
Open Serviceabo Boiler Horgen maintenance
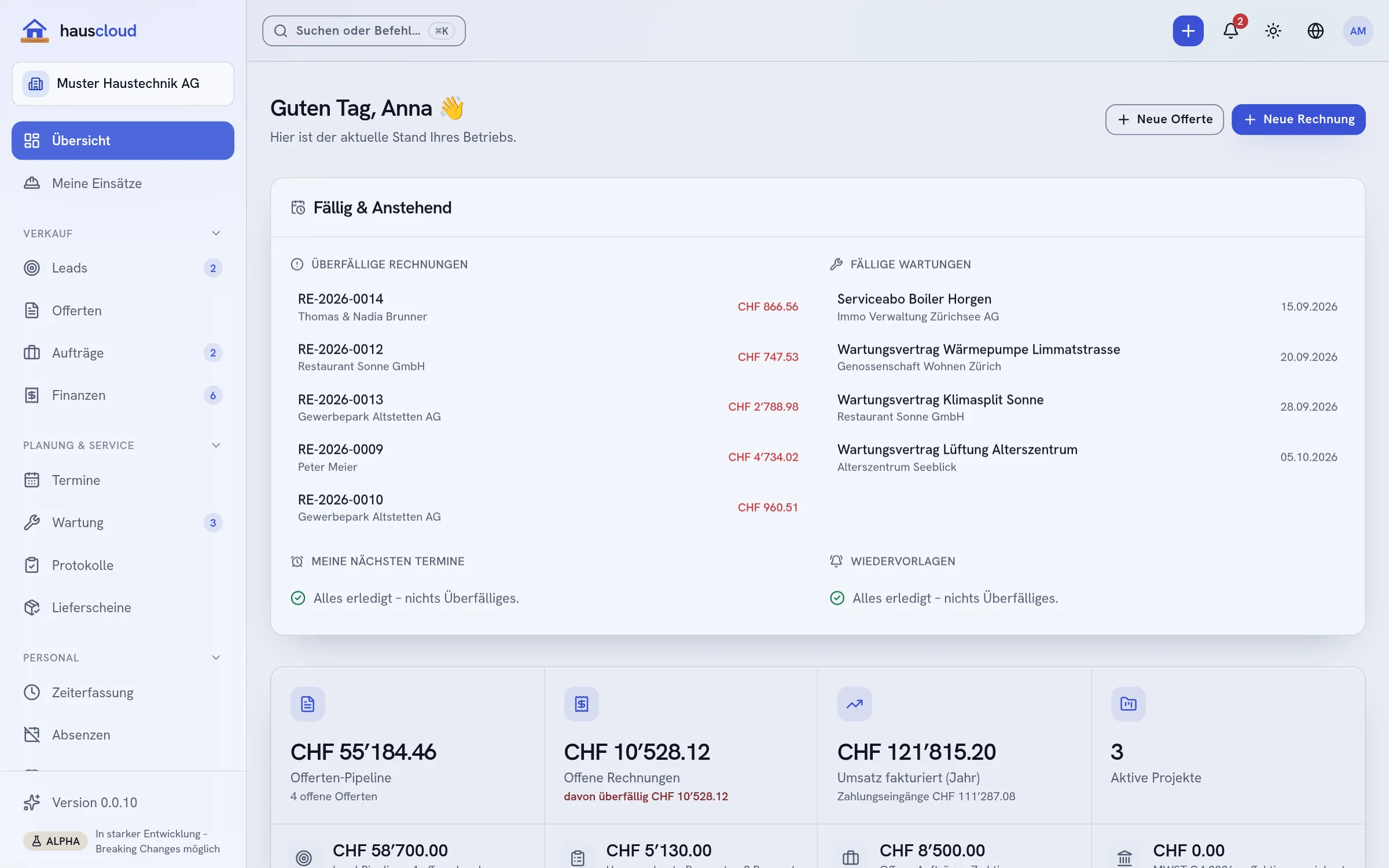(x=1087, y=307)
